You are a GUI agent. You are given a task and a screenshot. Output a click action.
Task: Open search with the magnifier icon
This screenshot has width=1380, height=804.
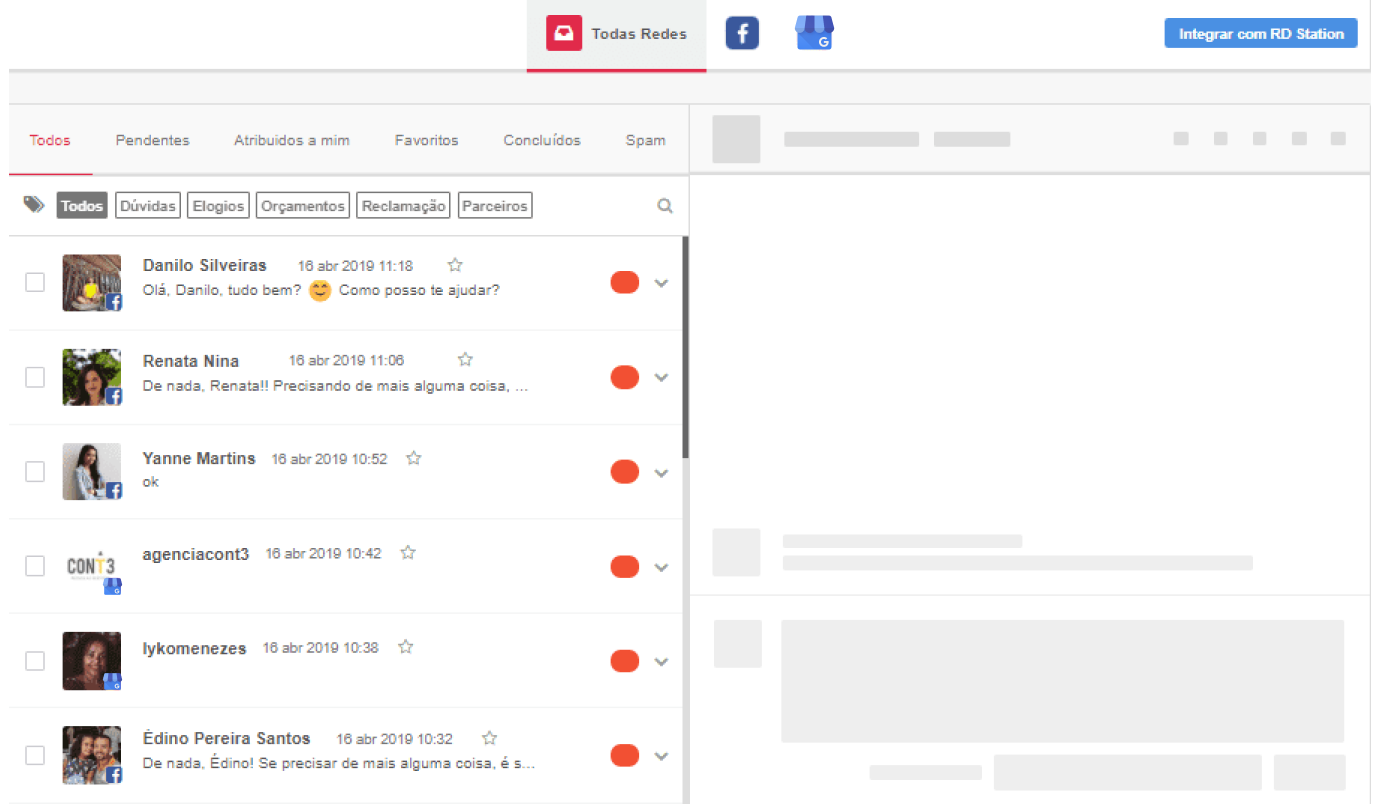point(665,205)
